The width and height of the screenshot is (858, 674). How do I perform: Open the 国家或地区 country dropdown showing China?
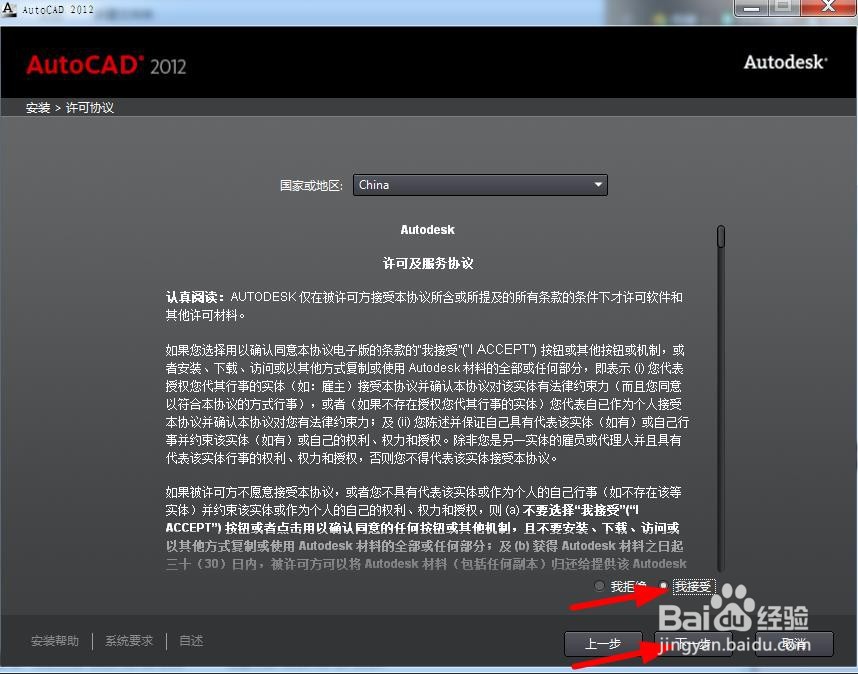pyautogui.click(x=480, y=185)
